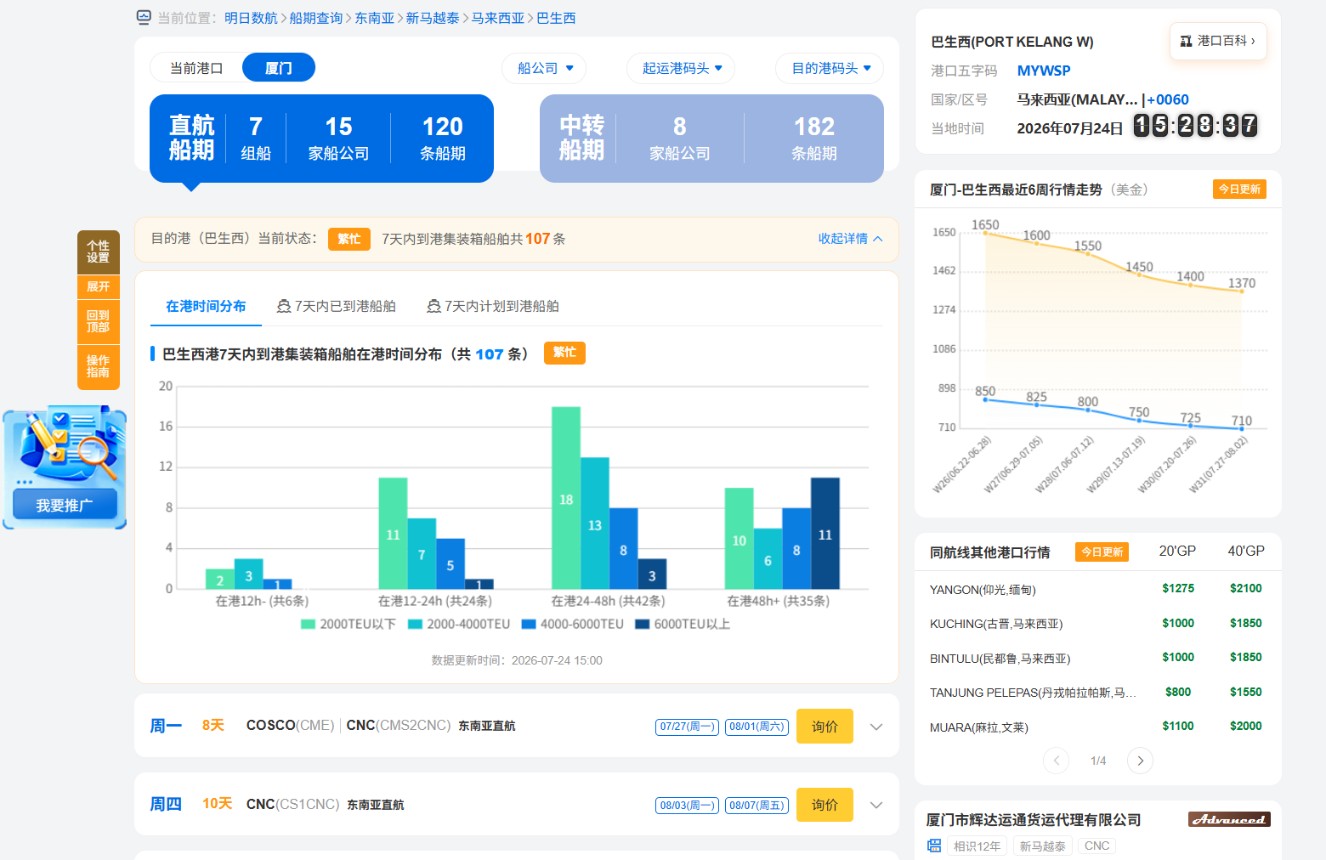
Task: Click the BINTULU(民都鲁,马来西亚) row
Action: coord(1098,658)
